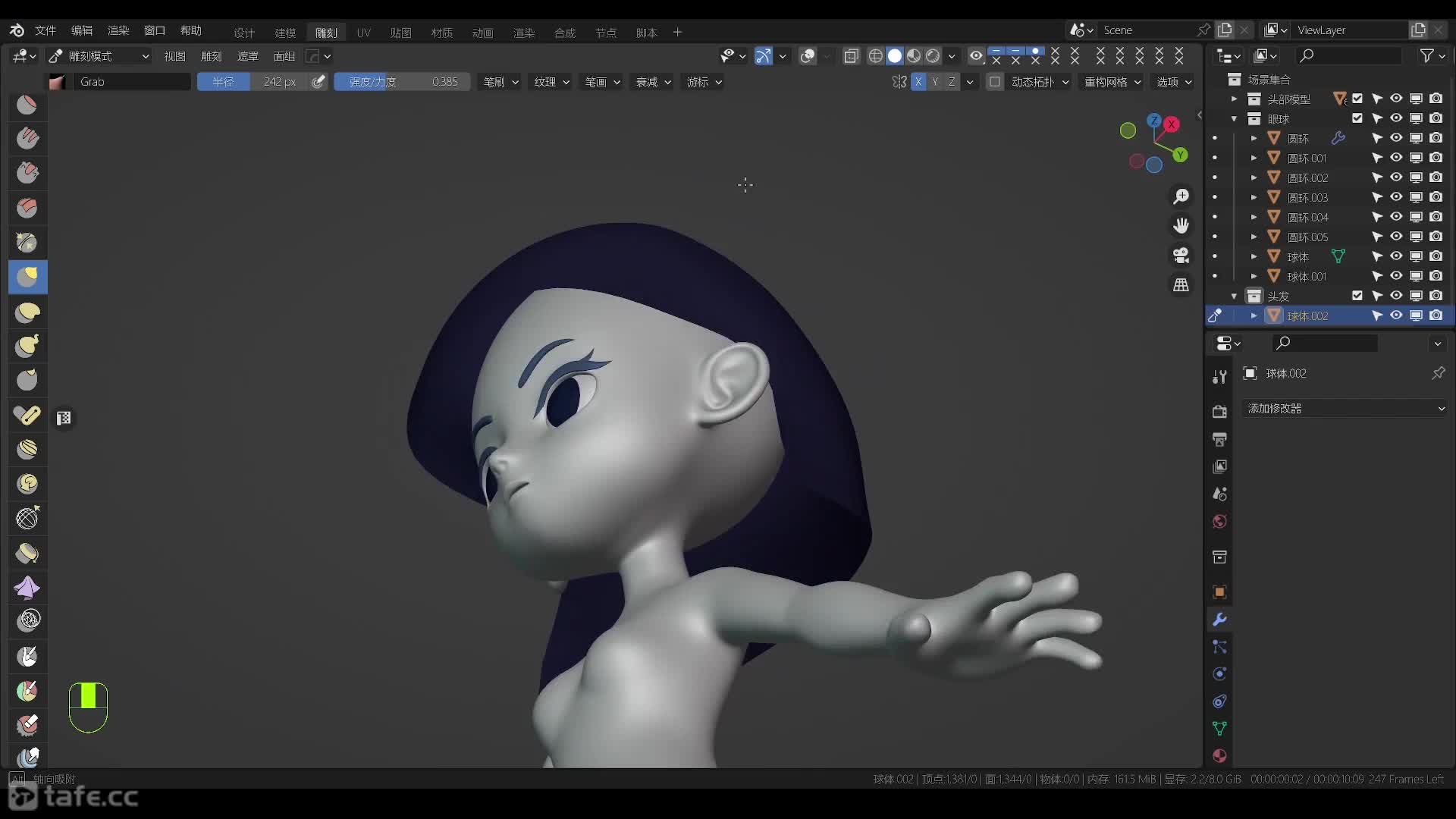This screenshot has width=1456, height=819.
Task: Open the 面组 header menu
Action: [x=284, y=56]
